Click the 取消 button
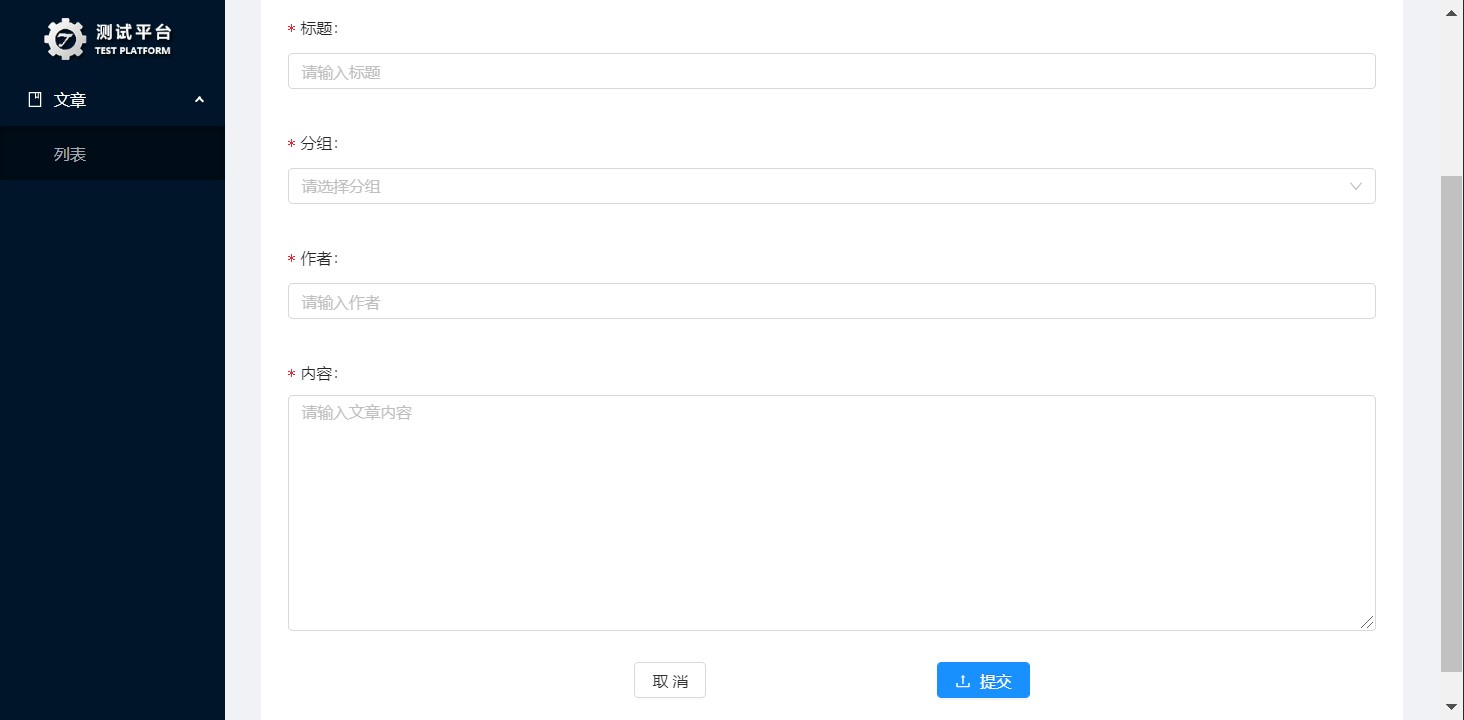Viewport: 1464px width, 720px height. [x=670, y=680]
